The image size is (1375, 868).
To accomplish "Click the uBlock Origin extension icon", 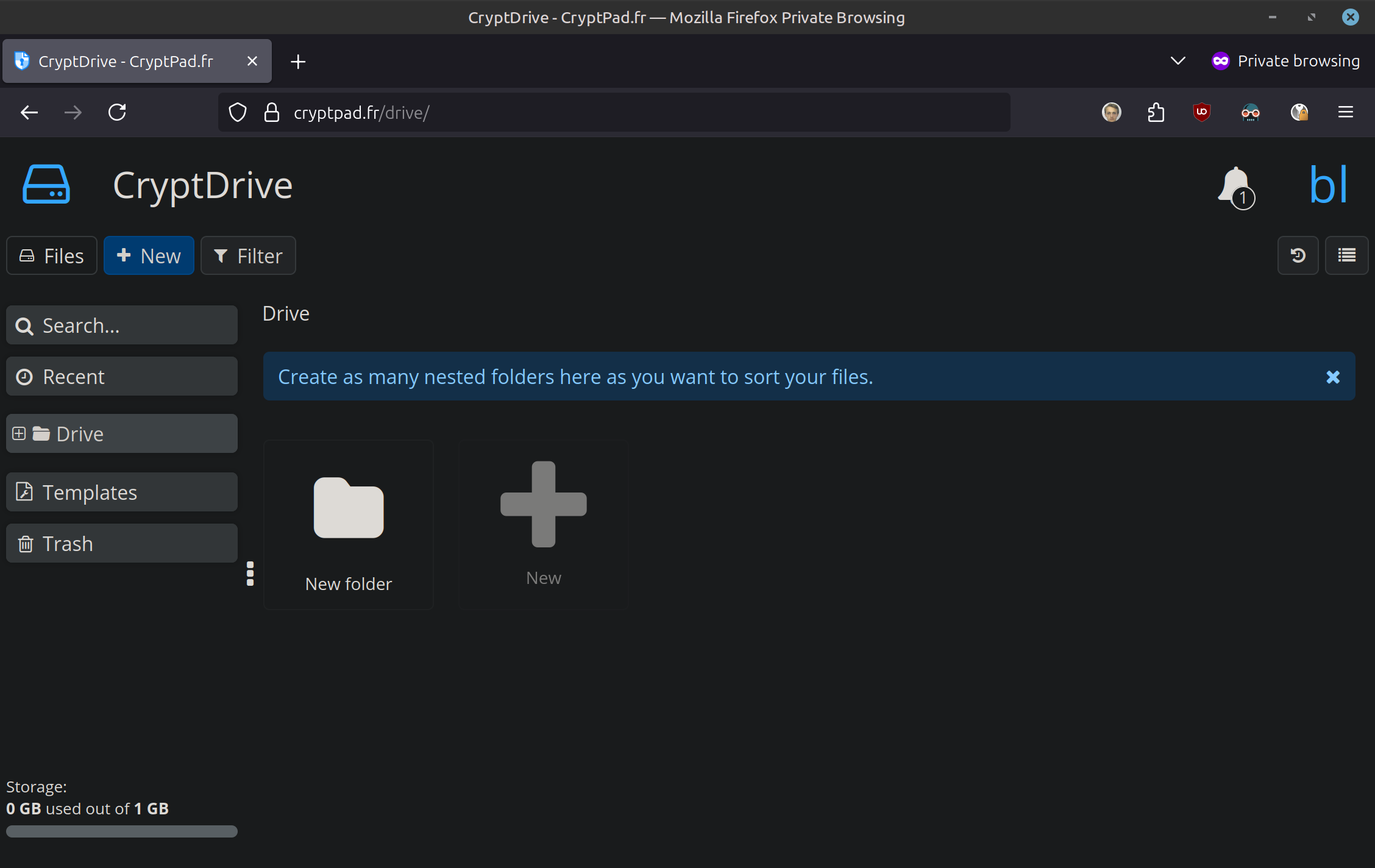I will (x=1201, y=112).
